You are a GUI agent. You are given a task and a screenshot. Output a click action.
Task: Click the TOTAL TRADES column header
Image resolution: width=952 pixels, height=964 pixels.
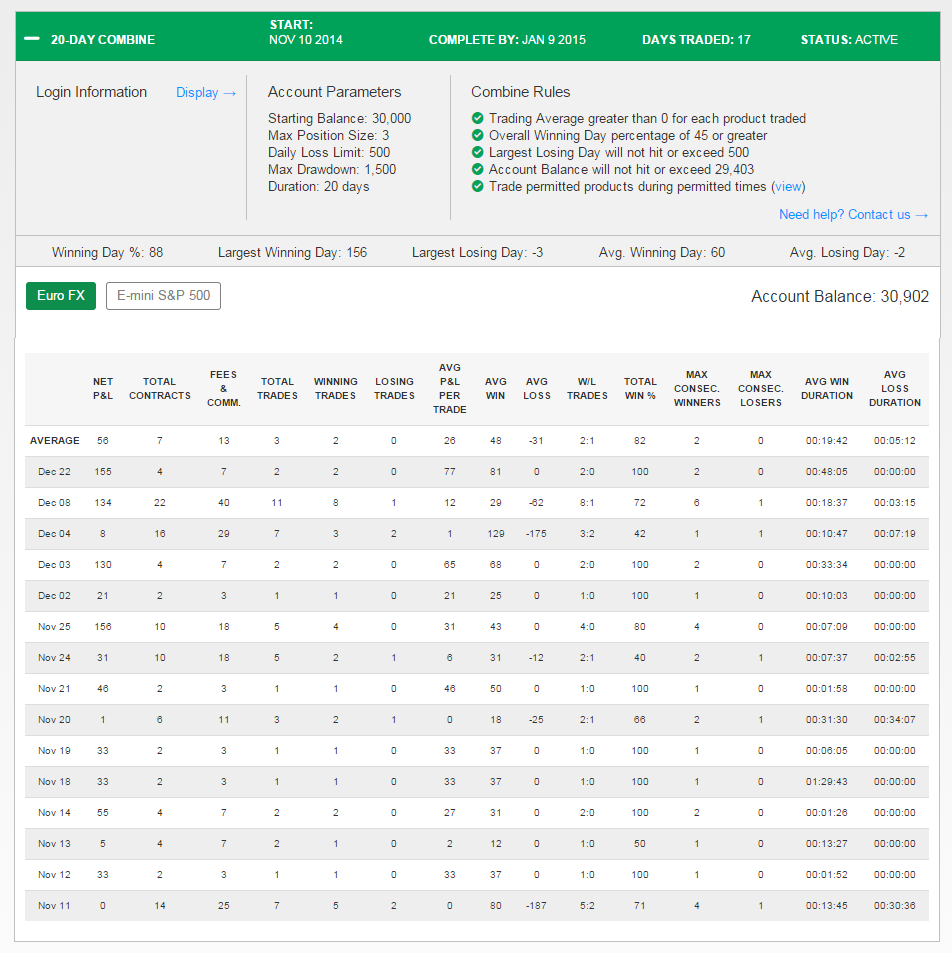[x=277, y=389]
